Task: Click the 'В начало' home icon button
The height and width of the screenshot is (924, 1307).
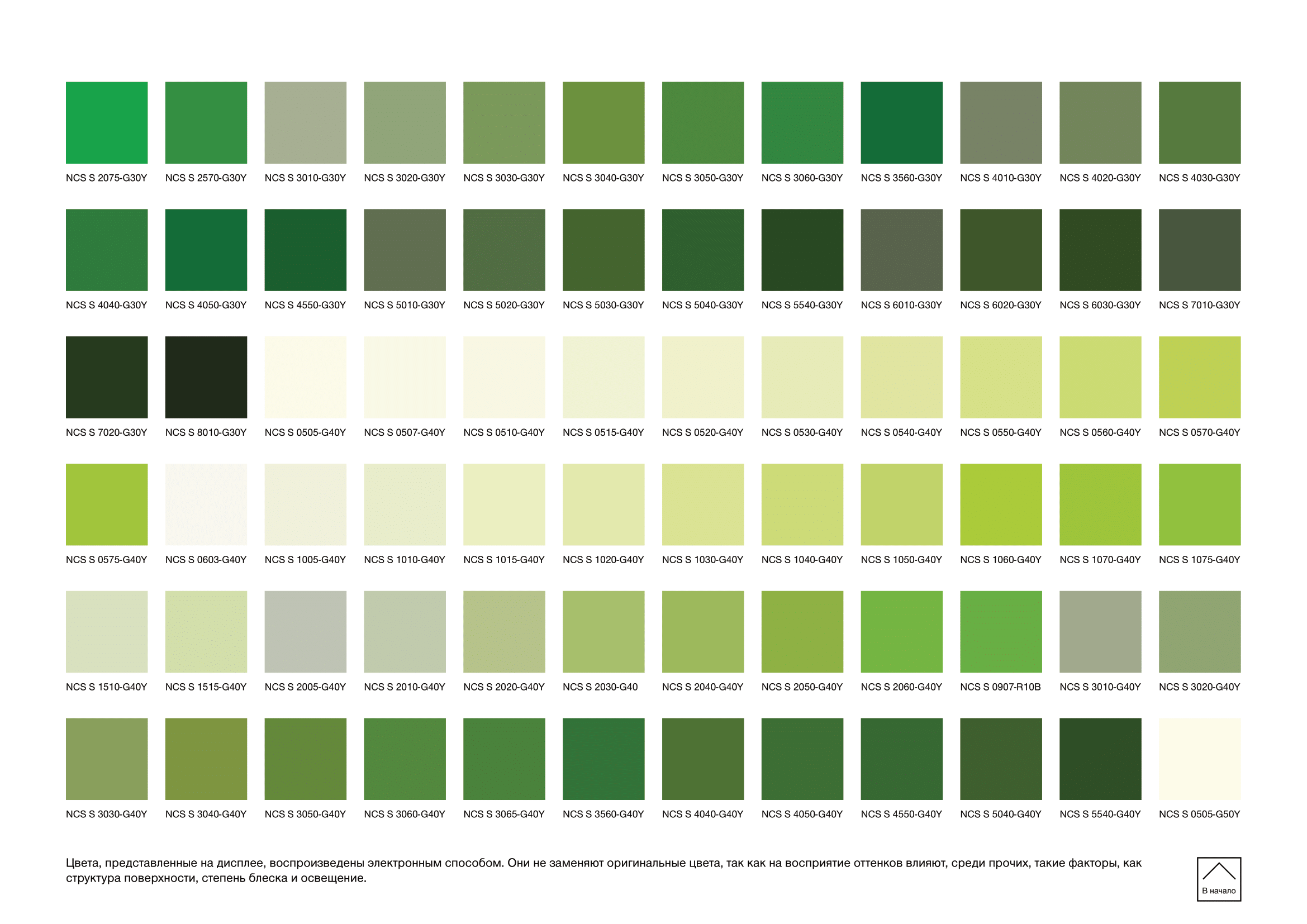Action: coord(1219,879)
